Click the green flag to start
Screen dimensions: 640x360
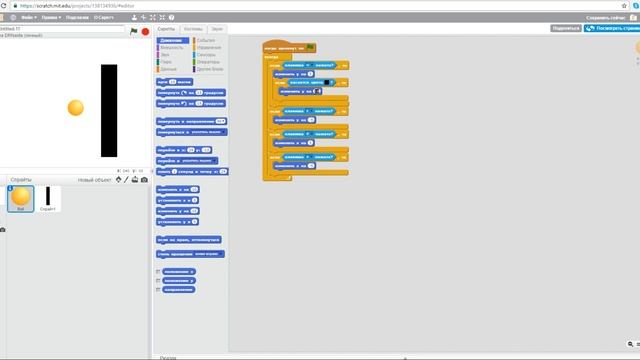click(133, 31)
